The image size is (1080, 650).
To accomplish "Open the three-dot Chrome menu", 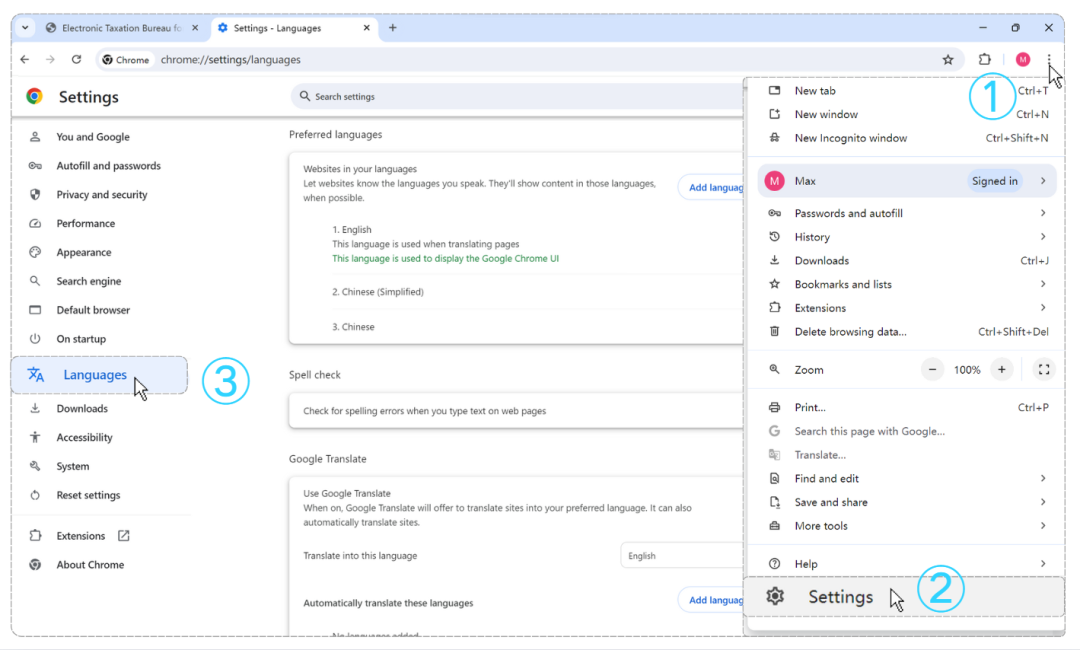I will tap(1048, 60).
